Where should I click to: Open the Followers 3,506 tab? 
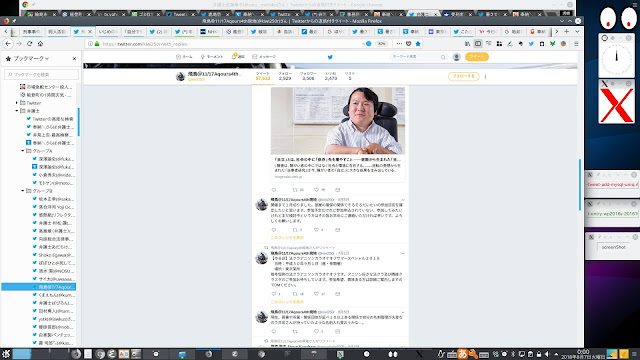point(308,76)
